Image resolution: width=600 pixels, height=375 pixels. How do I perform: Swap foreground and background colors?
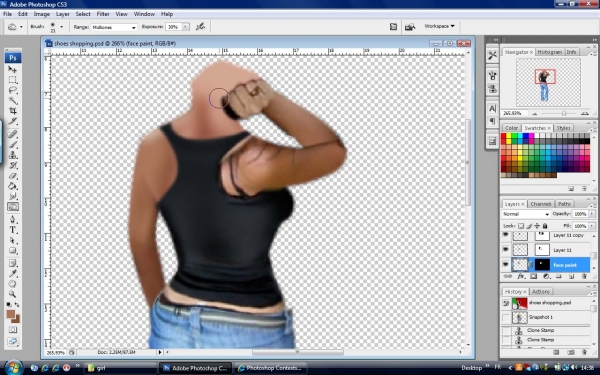[x=17, y=305]
